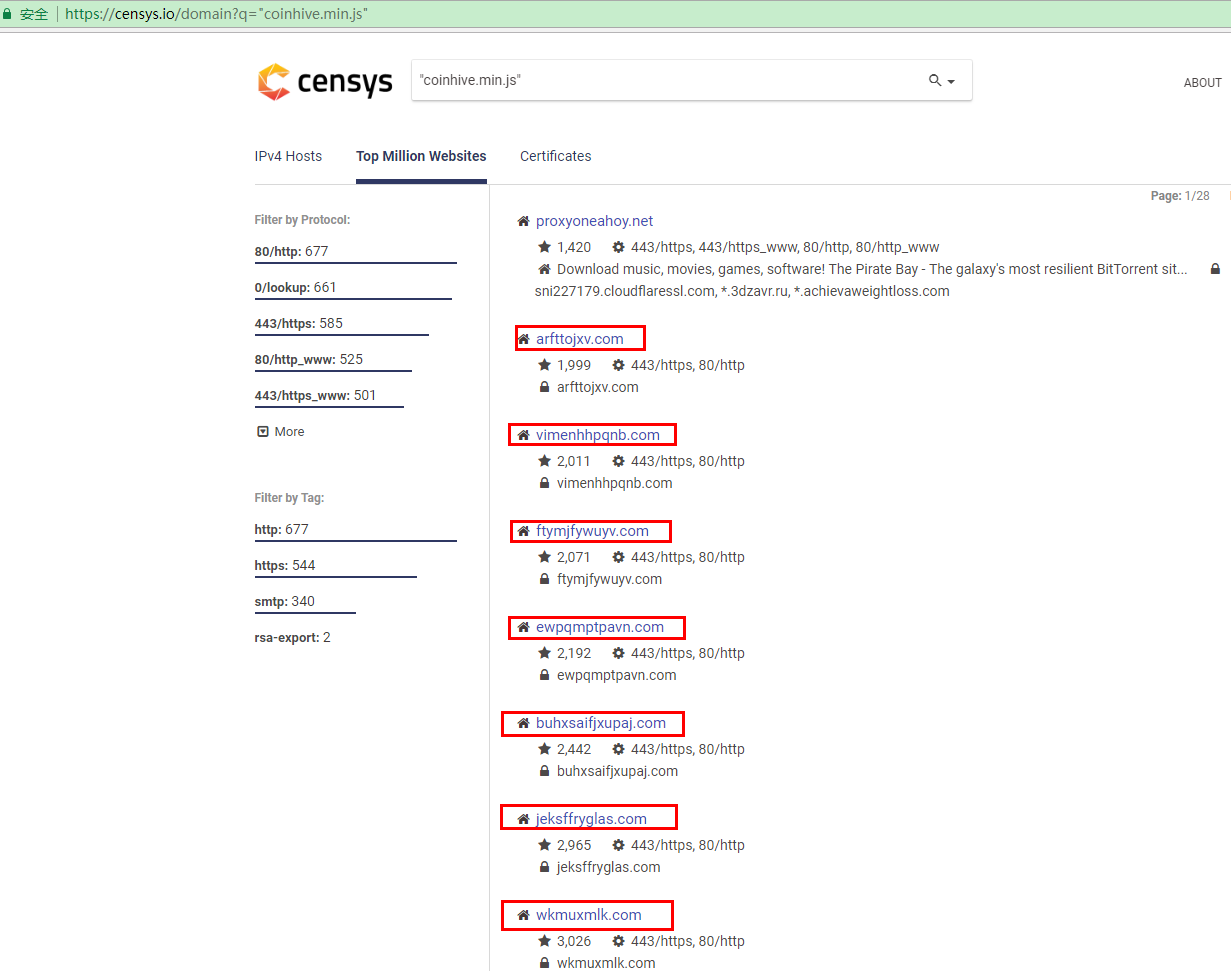Image resolution: width=1231 pixels, height=971 pixels.
Task: Click the Pirate Bay description text
Action: tap(872, 269)
